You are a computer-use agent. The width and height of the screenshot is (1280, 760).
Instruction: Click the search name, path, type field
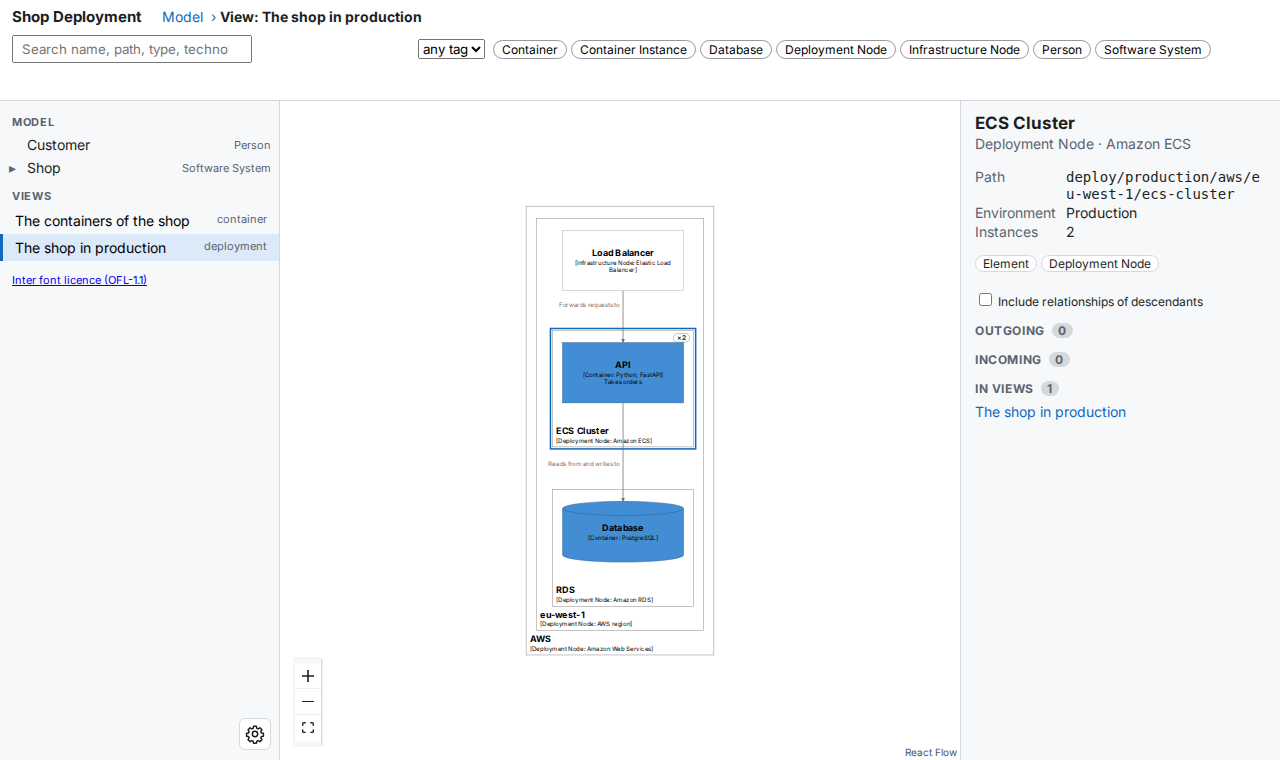[x=132, y=49]
